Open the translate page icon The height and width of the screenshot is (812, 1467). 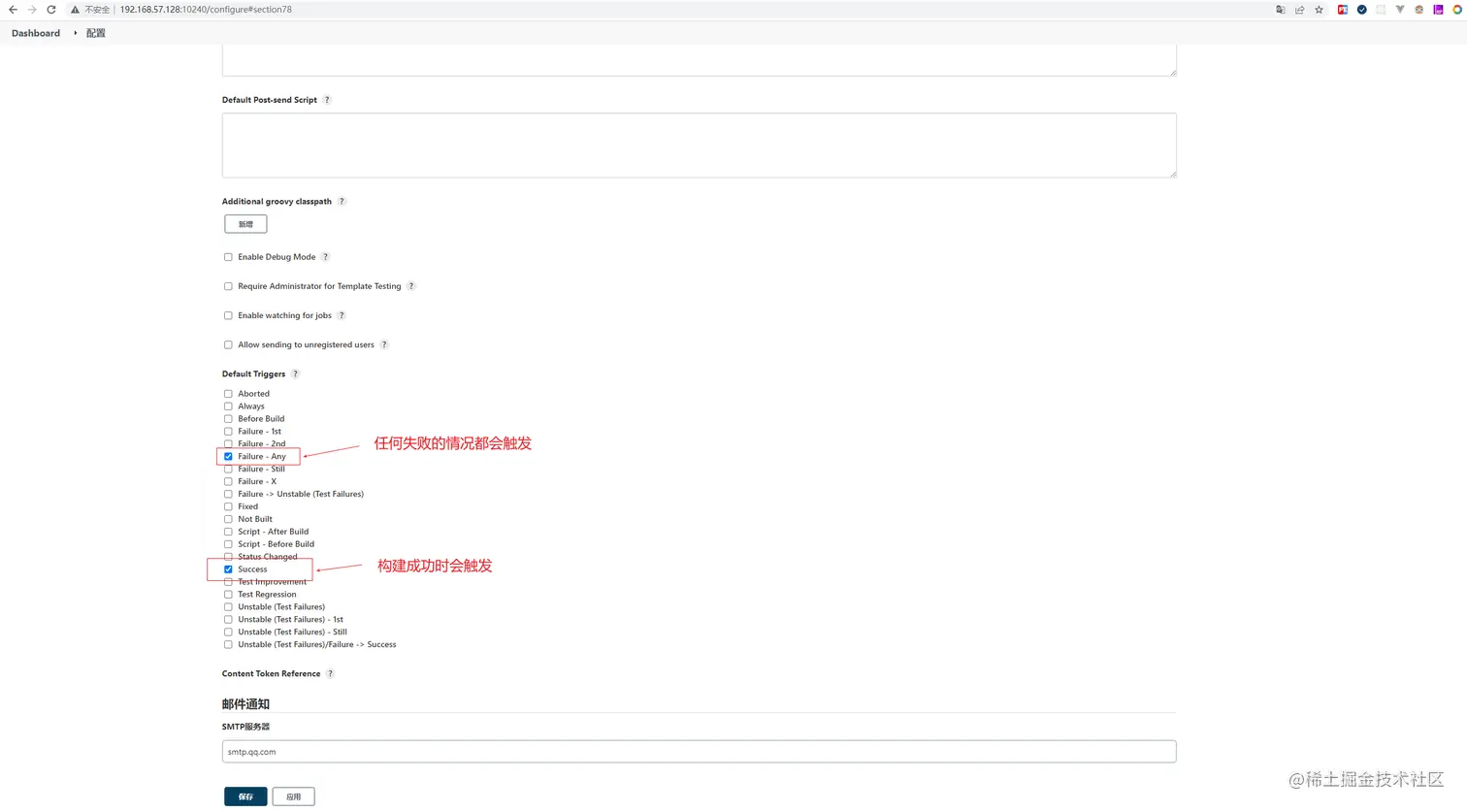(1281, 10)
